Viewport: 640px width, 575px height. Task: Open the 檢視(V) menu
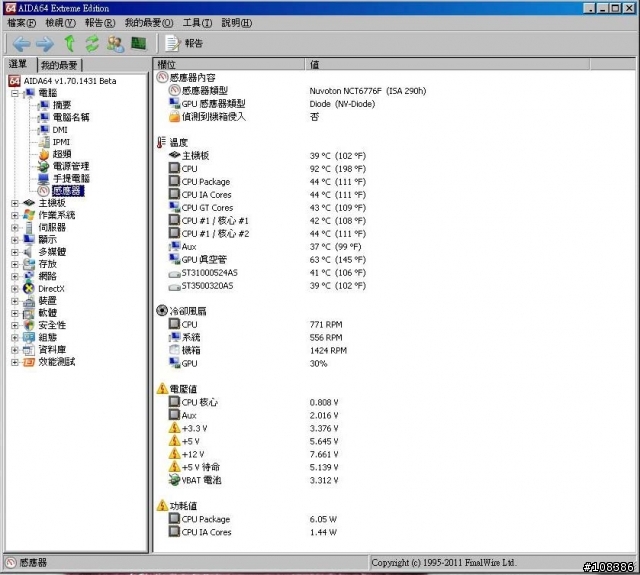click(60, 23)
